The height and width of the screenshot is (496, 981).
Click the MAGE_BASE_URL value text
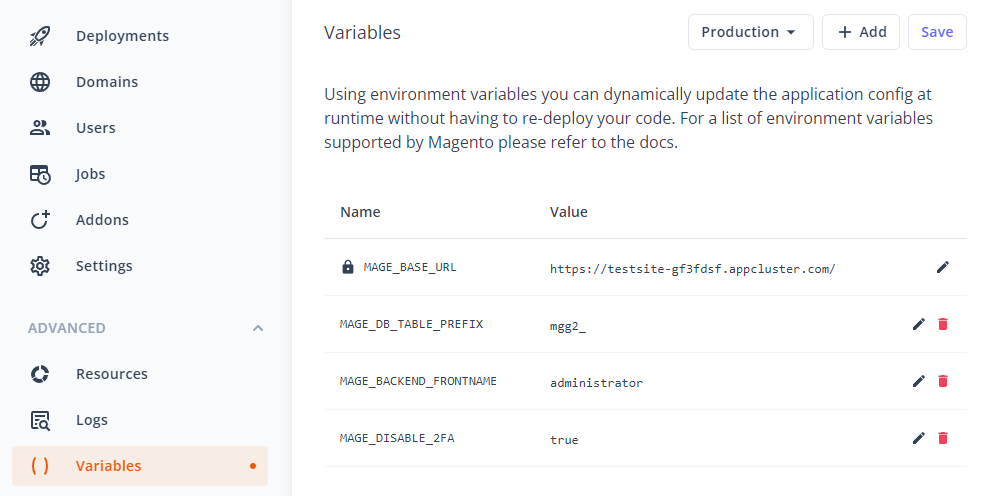pyautogui.click(x=693, y=269)
